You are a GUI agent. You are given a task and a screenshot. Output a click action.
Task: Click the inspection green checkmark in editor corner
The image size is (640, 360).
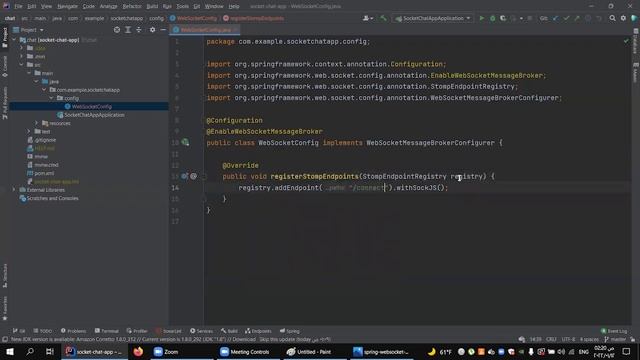[x=626, y=41]
